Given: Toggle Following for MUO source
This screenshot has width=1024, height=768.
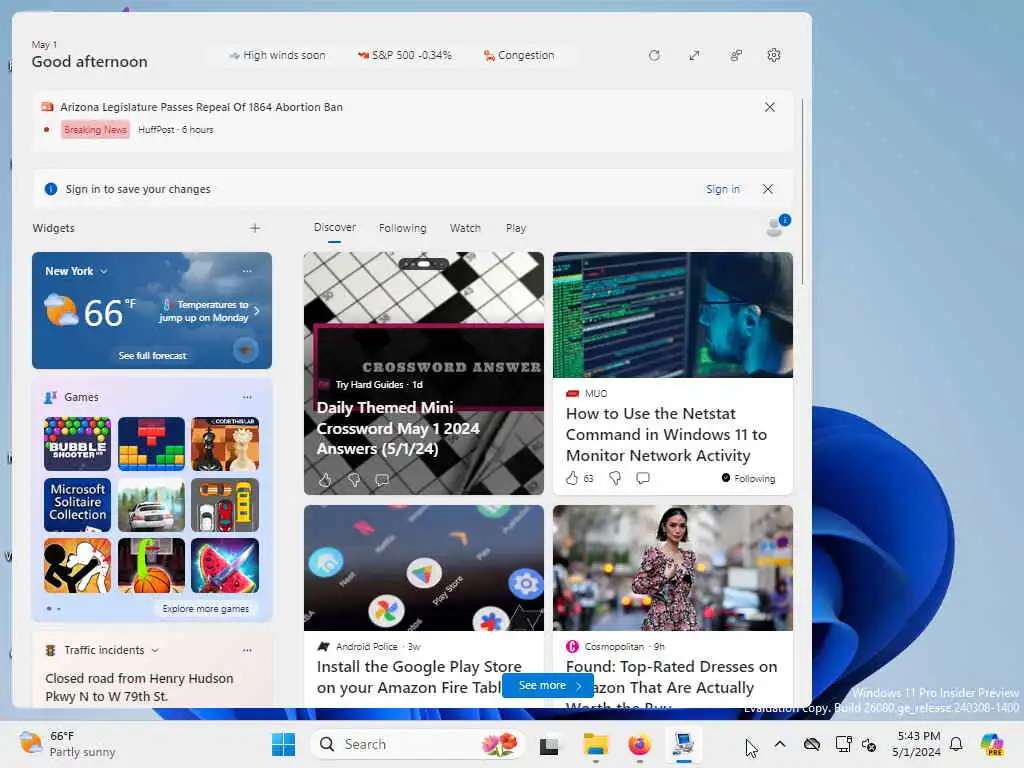Looking at the screenshot, I should tap(748, 478).
